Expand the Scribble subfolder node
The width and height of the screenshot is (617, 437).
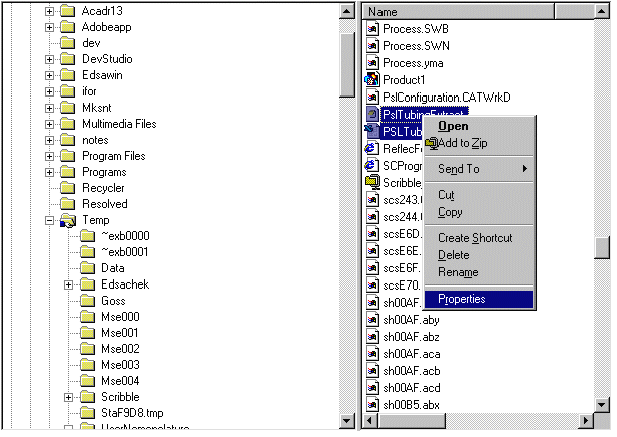(x=69, y=397)
